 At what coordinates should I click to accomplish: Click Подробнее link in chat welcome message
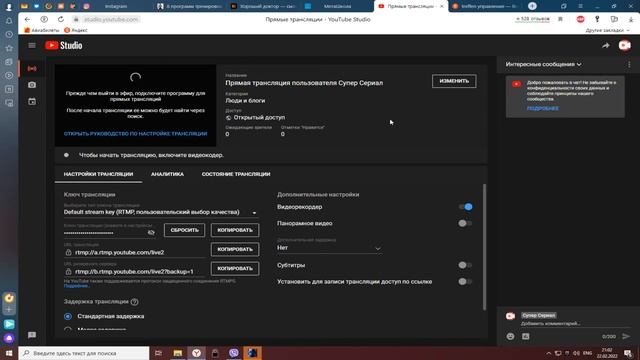click(542, 108)
